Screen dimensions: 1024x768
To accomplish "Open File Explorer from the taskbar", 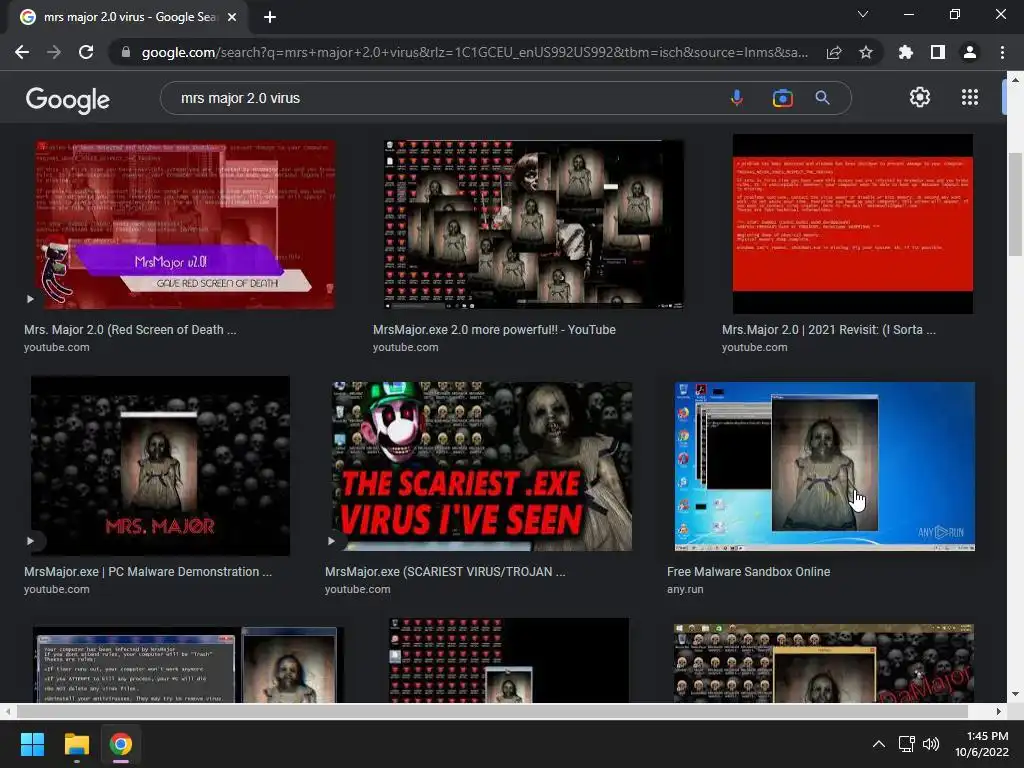I will tap(76, 744).
